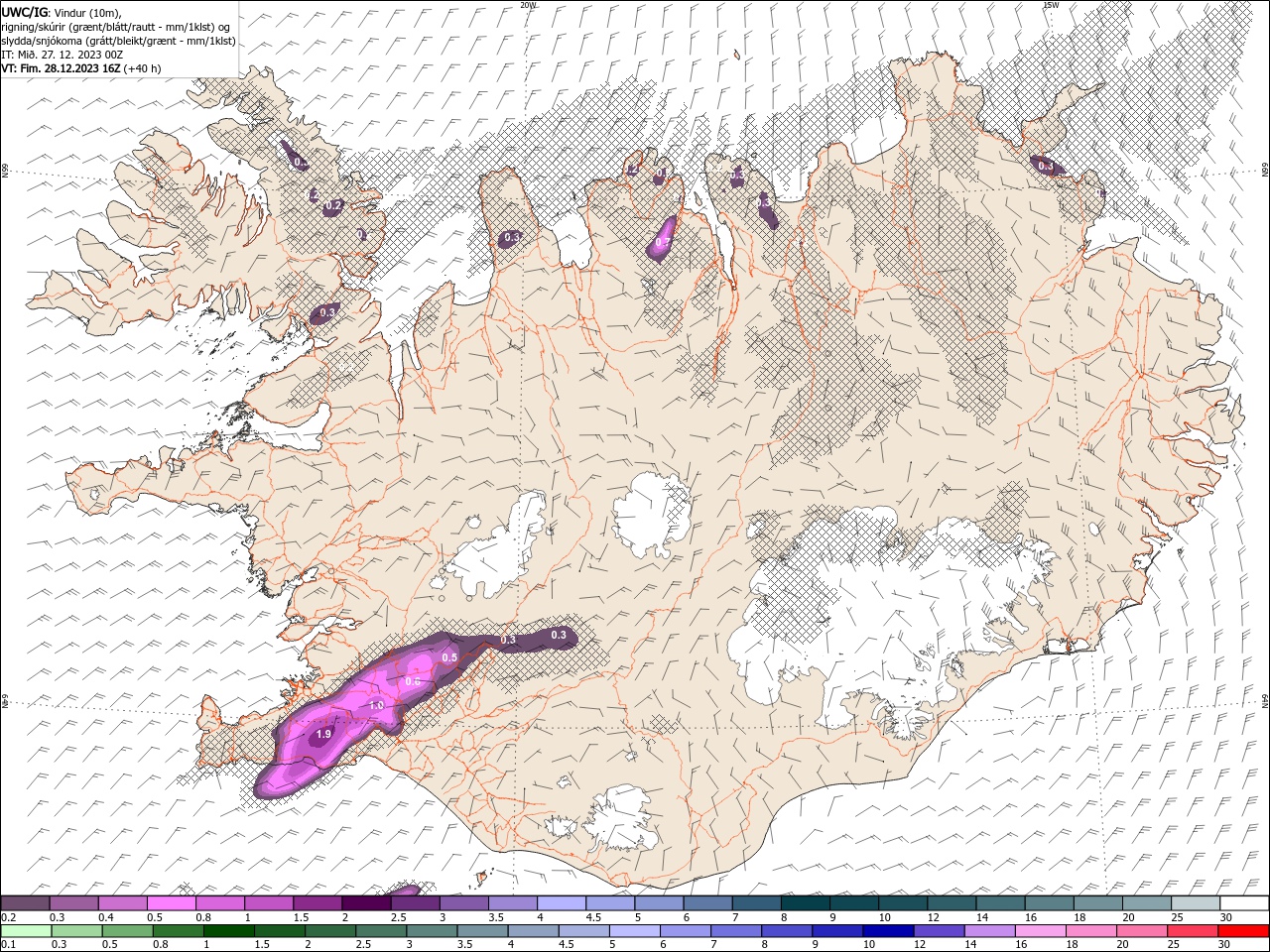Click the pale green first swatch of the bottom legend
1270x952 pixels.
[26, 931]
